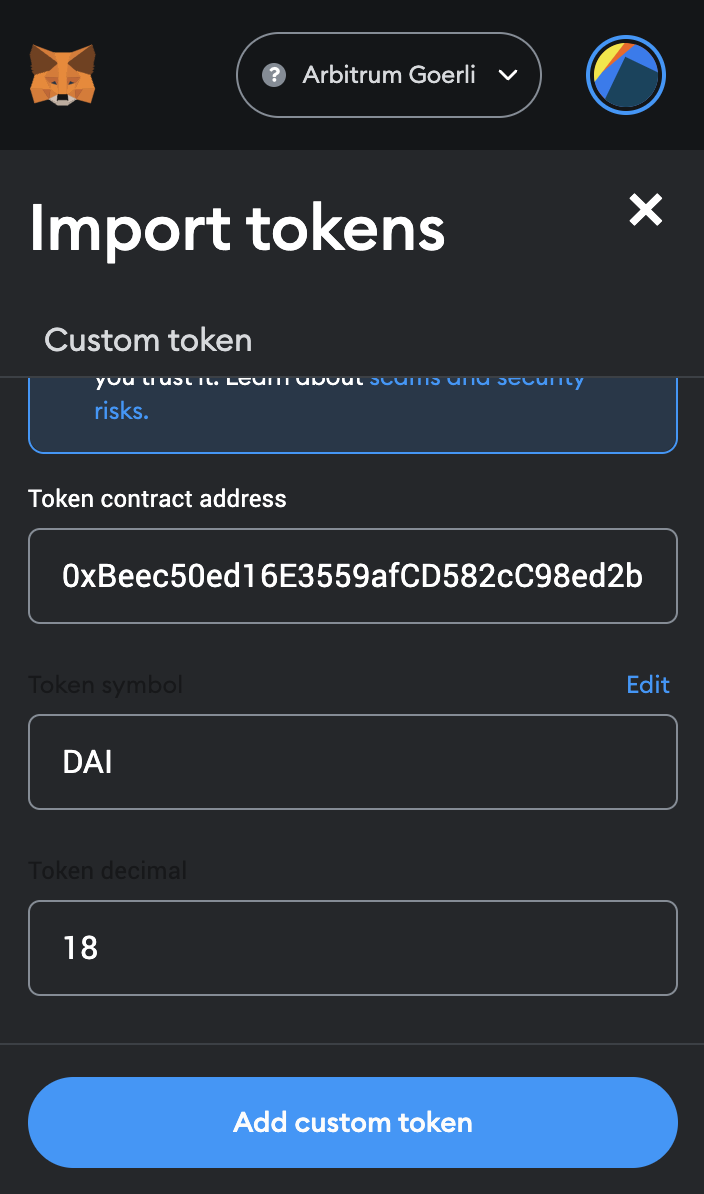Image resolution: width=704 pixels, height=1194 pixels.
Task: Expand the Arbitrum Goerli network chevron
Action: click(508, 75)
